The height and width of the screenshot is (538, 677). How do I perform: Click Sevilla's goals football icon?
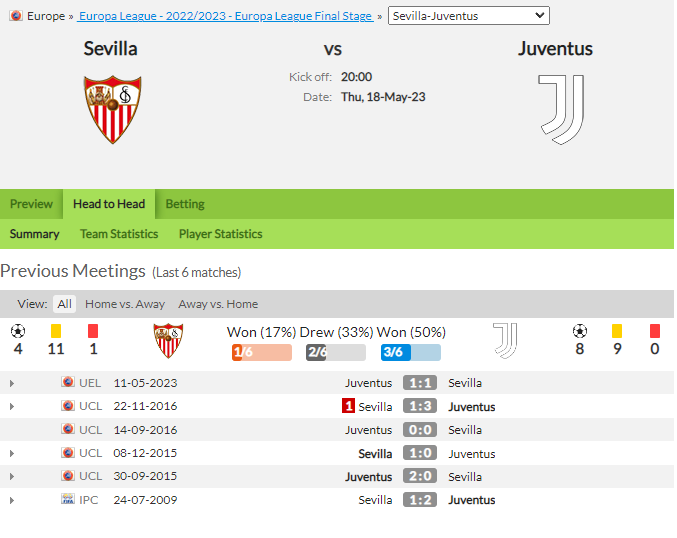18,331
